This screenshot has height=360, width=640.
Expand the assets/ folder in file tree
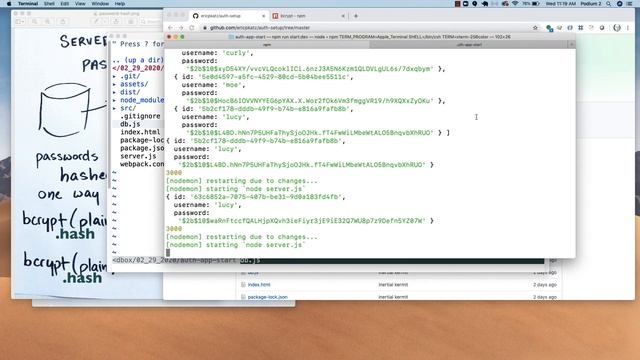point(131,84)
